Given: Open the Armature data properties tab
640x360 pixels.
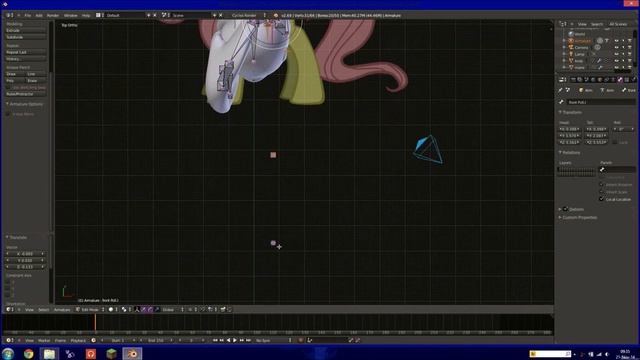Looking at the screenshot, I should point(613,80).
